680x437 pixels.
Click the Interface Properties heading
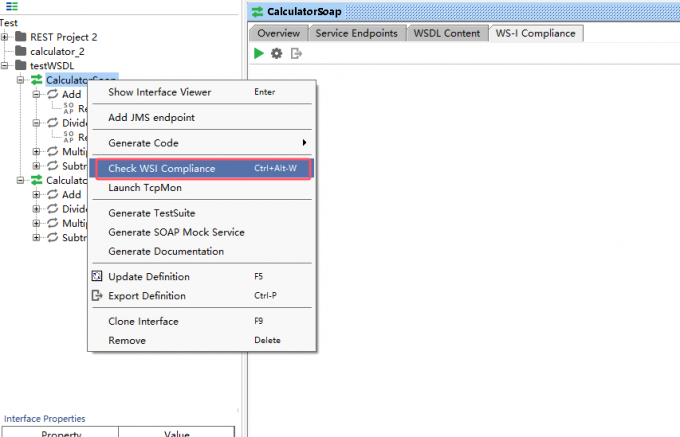pyautogui.click(x=45, y=418)
